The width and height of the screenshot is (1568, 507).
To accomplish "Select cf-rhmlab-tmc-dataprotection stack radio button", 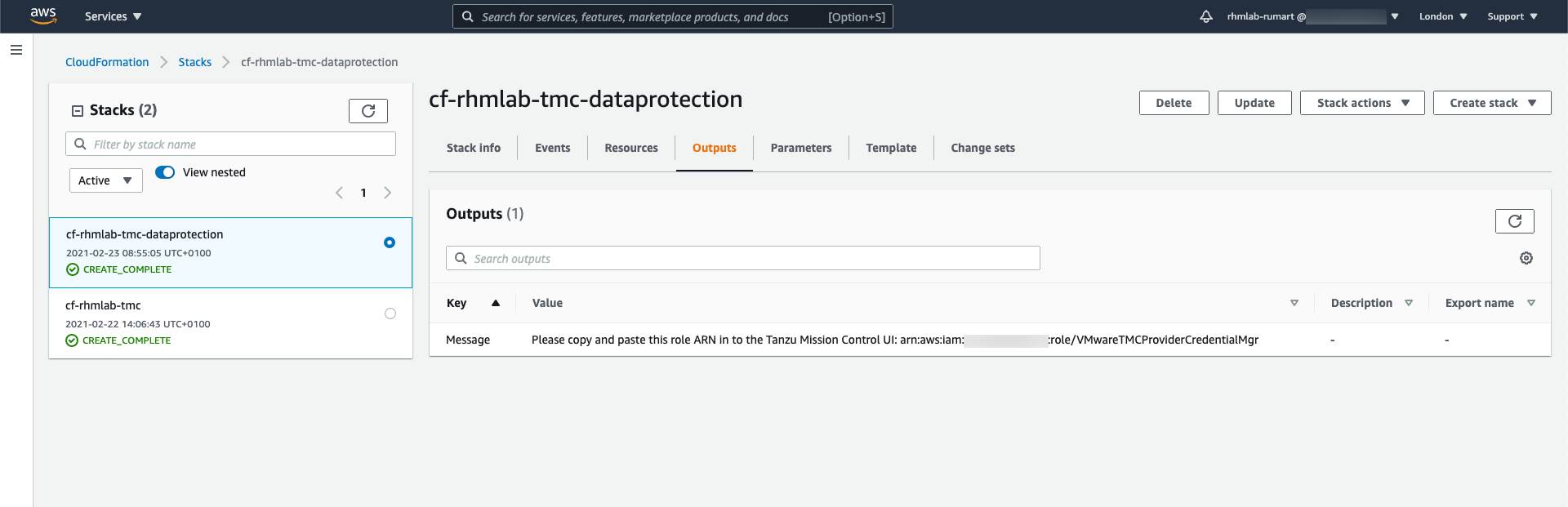I will (390, 242).
